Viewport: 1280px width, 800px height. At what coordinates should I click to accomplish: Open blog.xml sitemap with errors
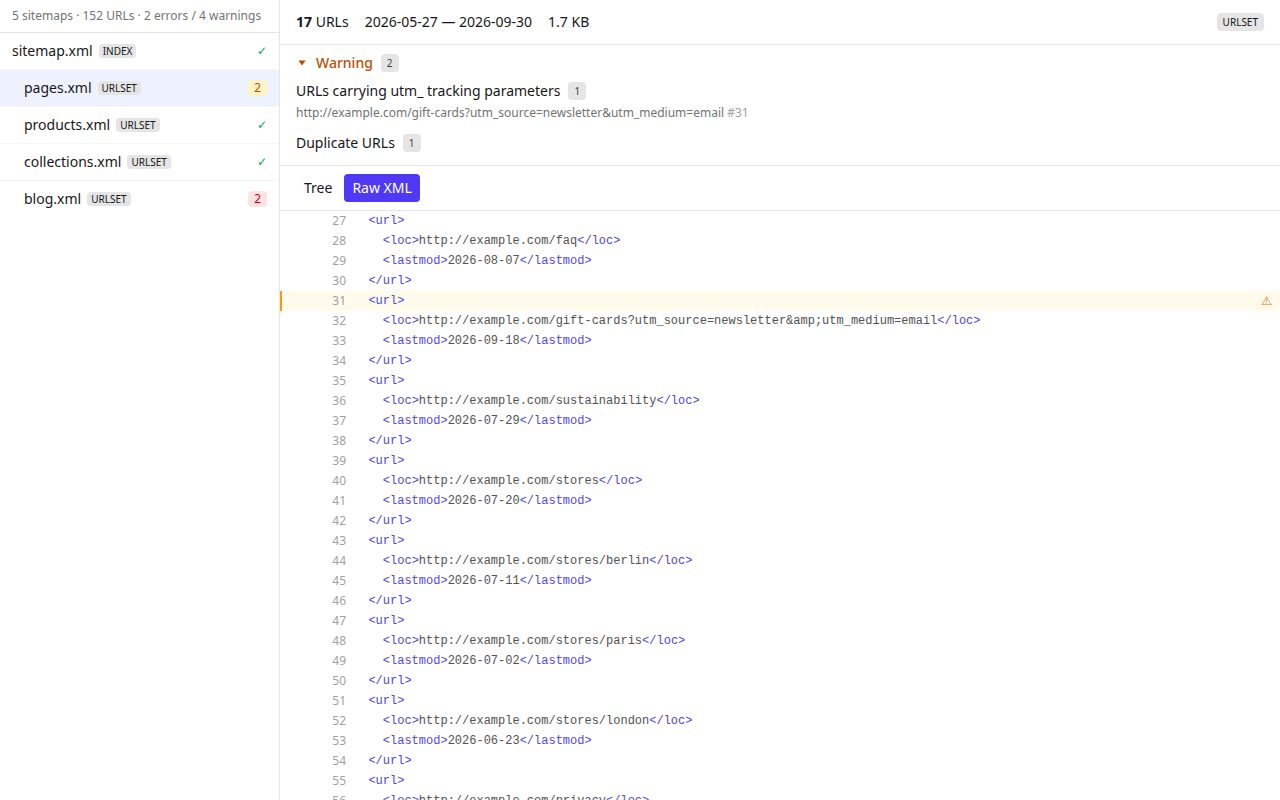click(x=139, y=199)
